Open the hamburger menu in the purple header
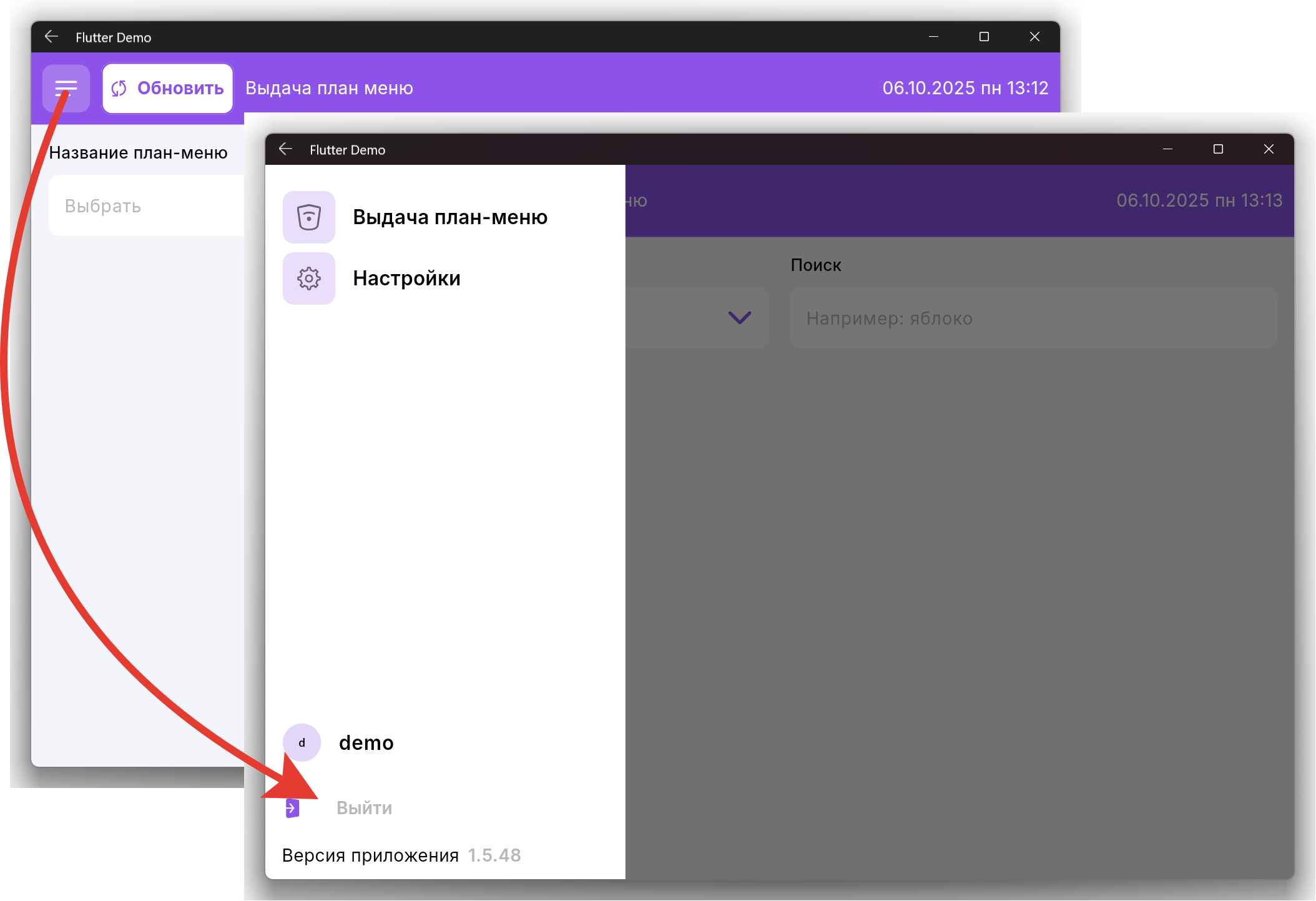Viewport: 1316px width, 901px height. click(66, 88)
